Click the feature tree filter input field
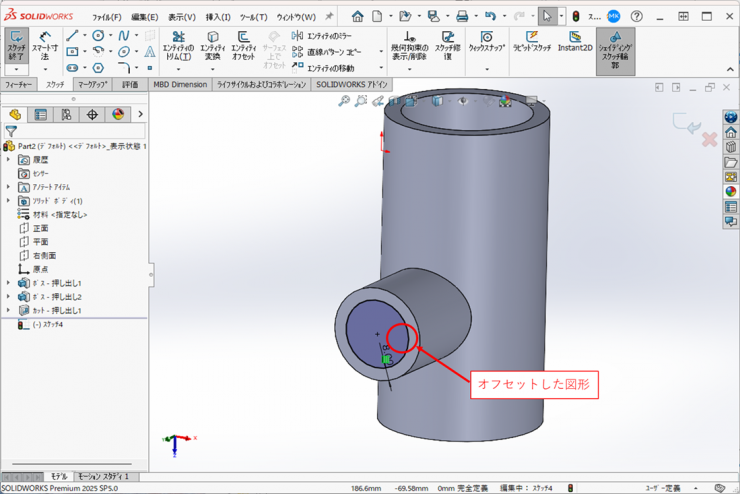The width and height of the screenshot is (740, 494). coord(80,131)
